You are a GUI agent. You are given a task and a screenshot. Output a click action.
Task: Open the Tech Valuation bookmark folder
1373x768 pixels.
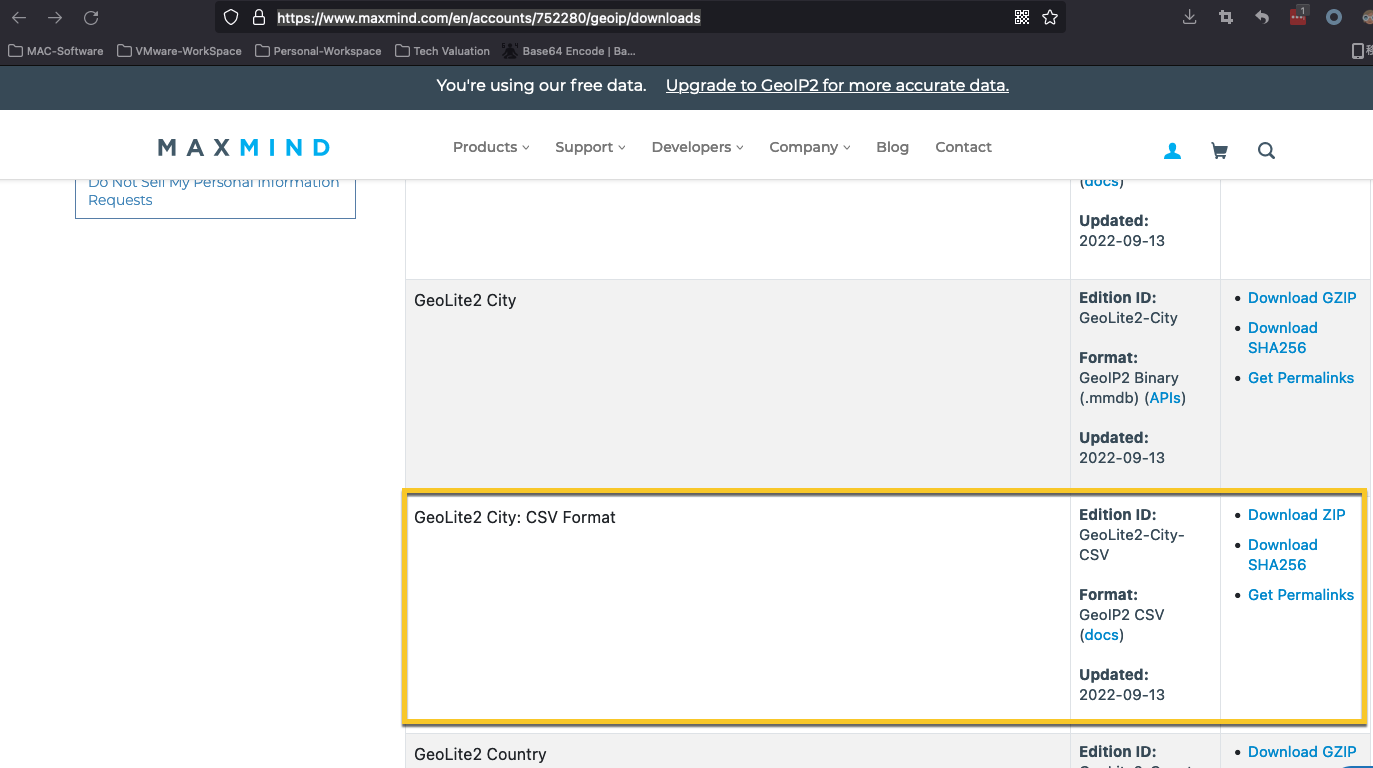[x=442, y=51]
